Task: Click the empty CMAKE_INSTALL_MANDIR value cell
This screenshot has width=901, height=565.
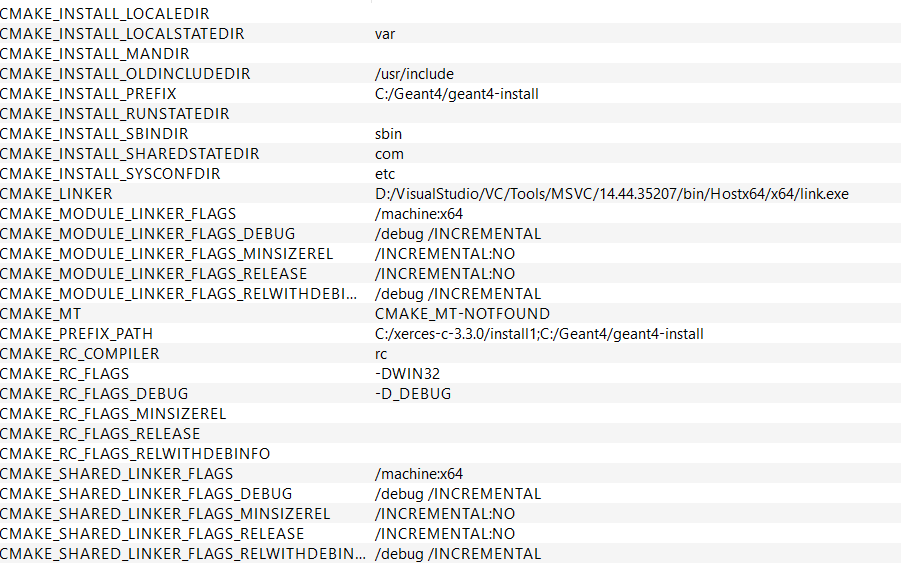Action: (x=500, y=54)
